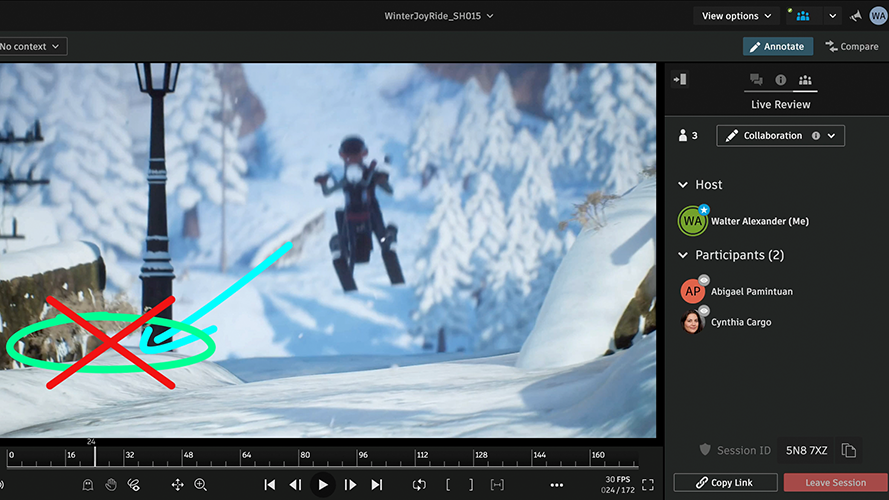
Task: Toggle loop playback
Action: tap(419, 485)
